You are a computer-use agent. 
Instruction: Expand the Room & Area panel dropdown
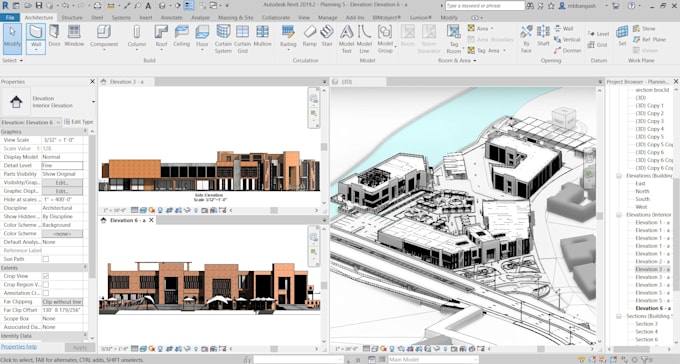tap(457, 60)
